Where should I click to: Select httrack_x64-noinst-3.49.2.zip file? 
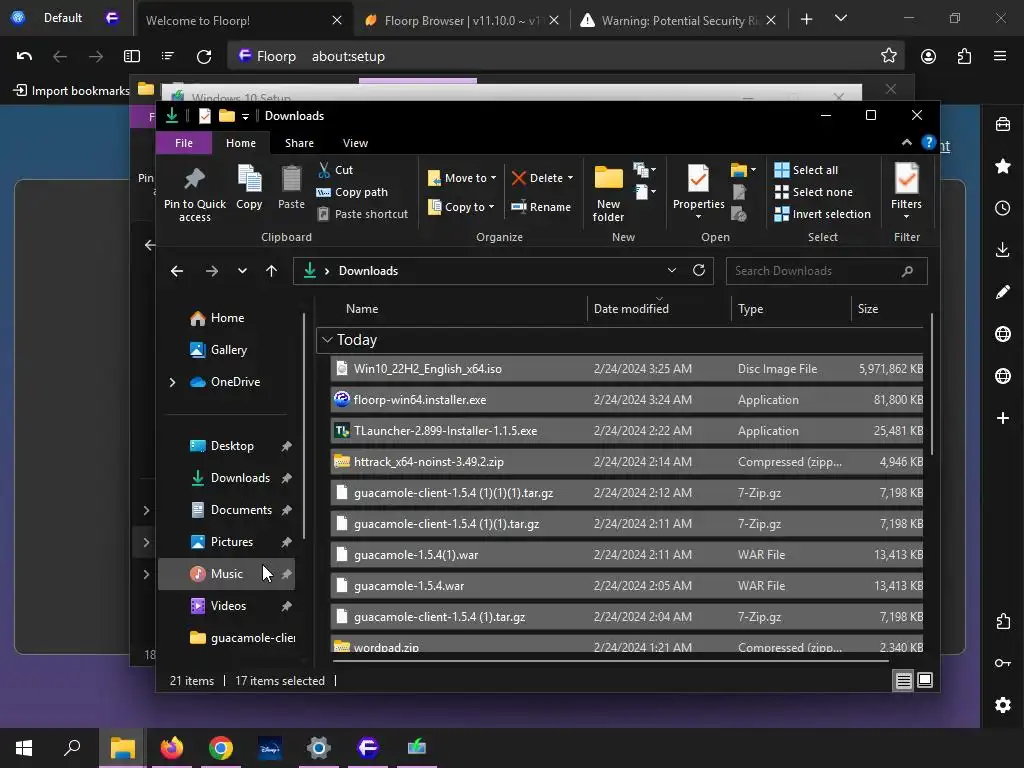(626, 462)
